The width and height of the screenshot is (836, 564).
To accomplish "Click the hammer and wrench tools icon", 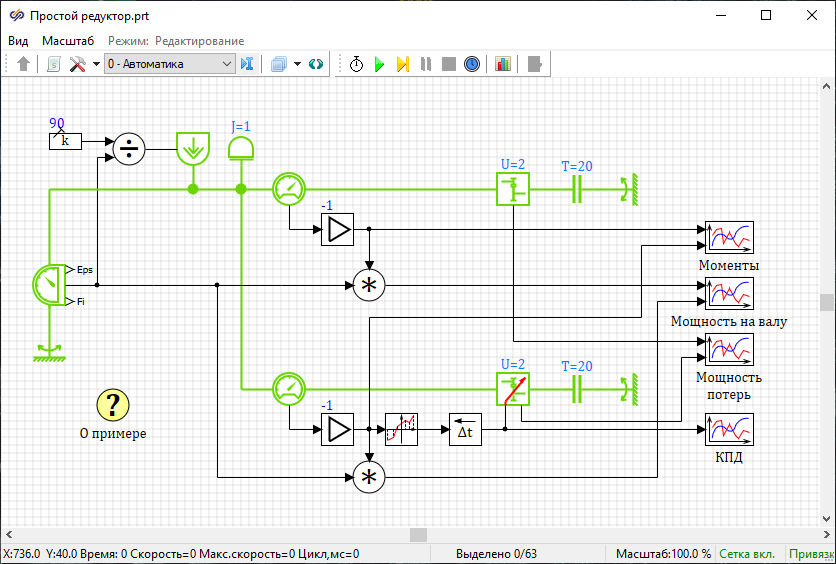I will coord(77,64).
